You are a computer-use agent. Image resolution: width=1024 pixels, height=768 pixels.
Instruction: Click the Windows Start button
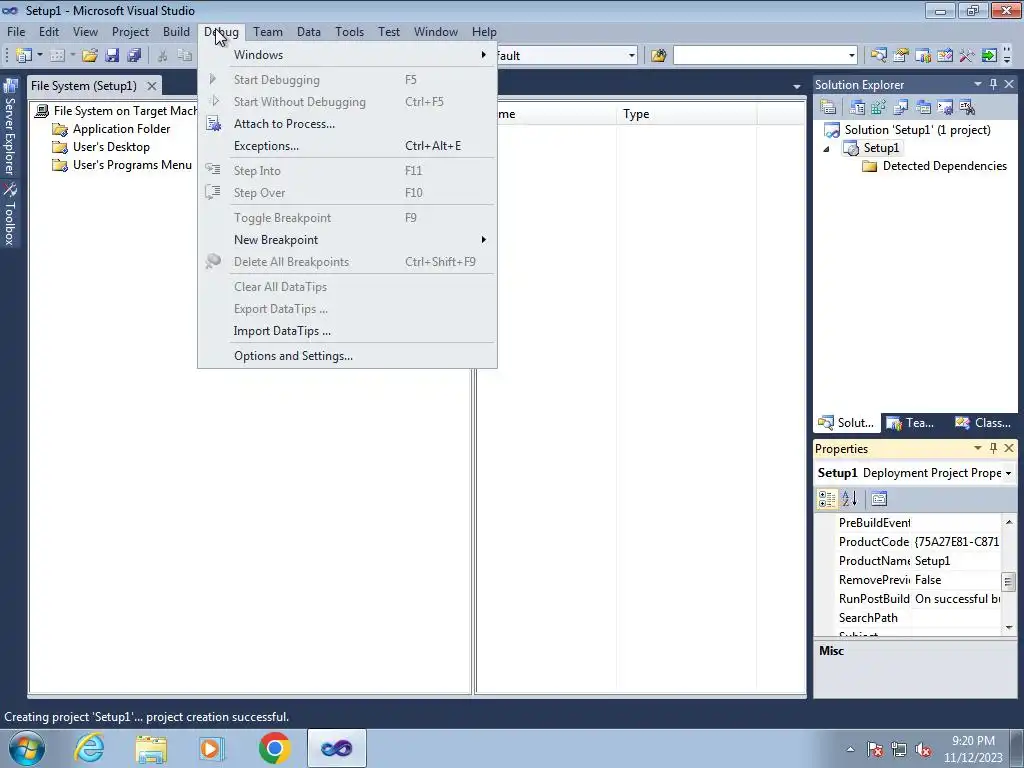[x=27, y=748]
